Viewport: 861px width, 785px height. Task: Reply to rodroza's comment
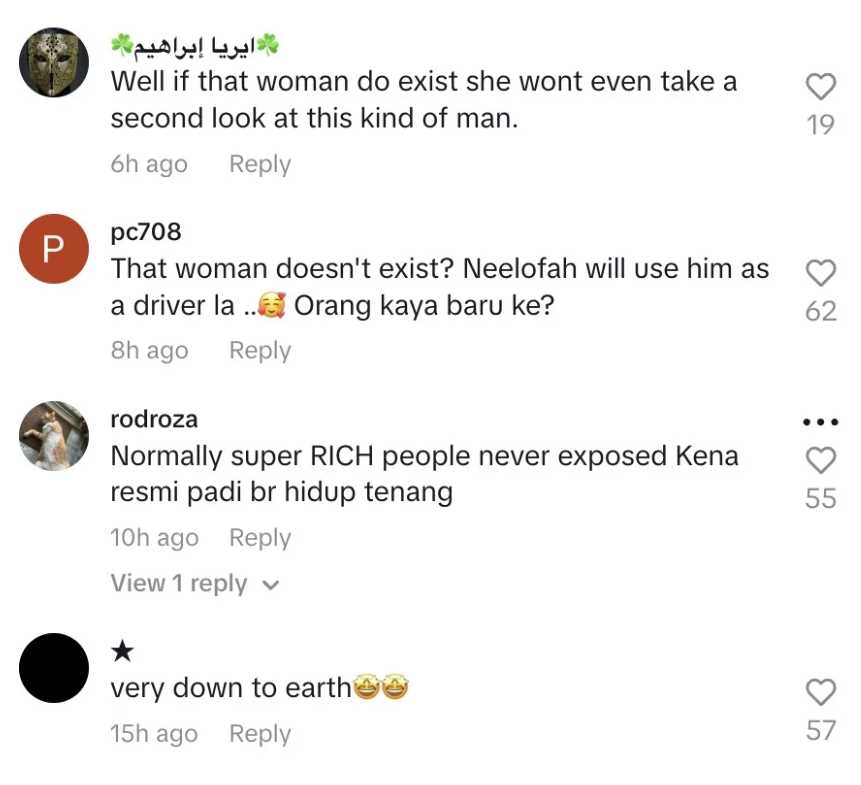point(259,537)
